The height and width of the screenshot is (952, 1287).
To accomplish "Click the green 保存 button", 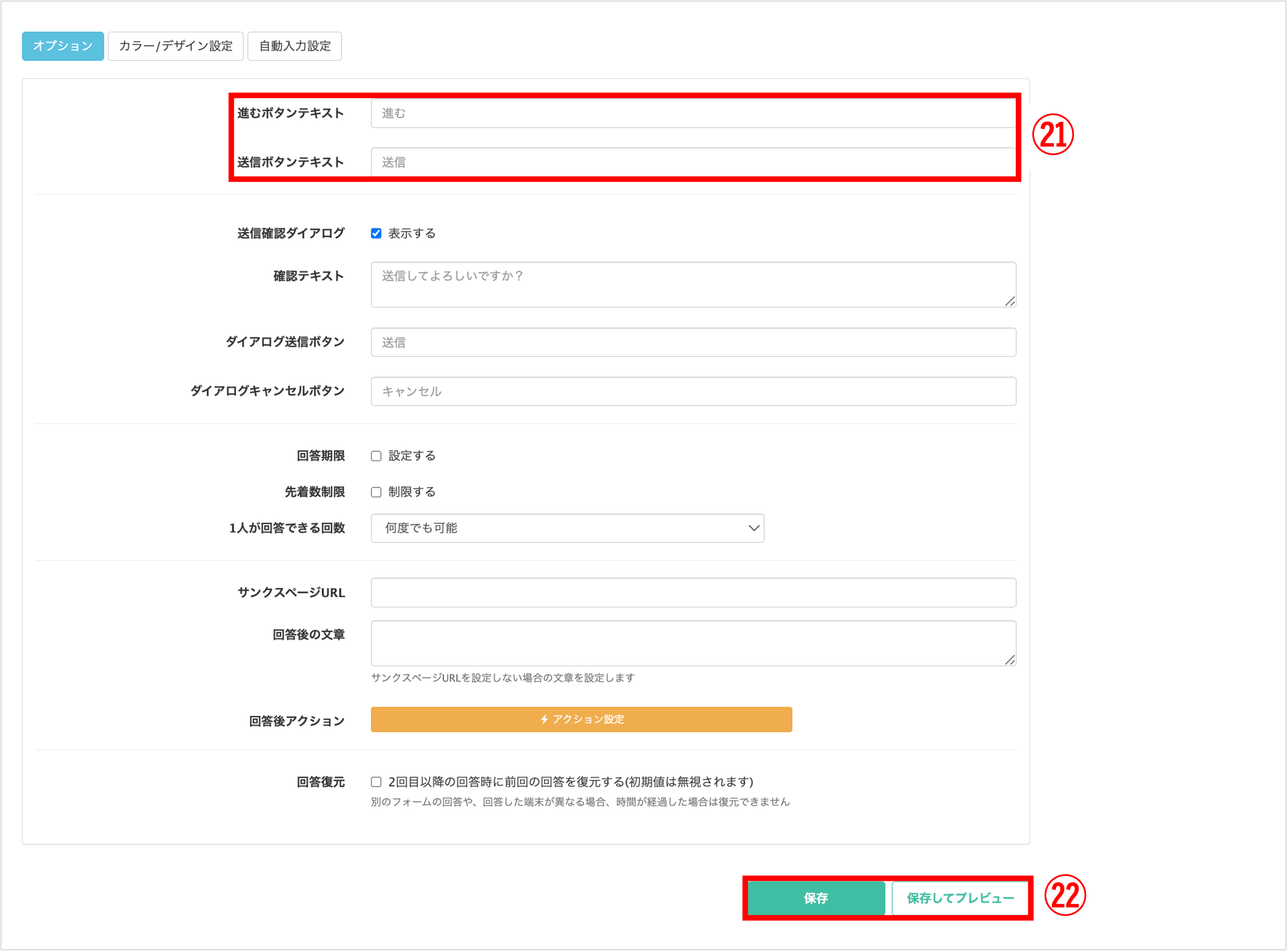I will point(816,898).
